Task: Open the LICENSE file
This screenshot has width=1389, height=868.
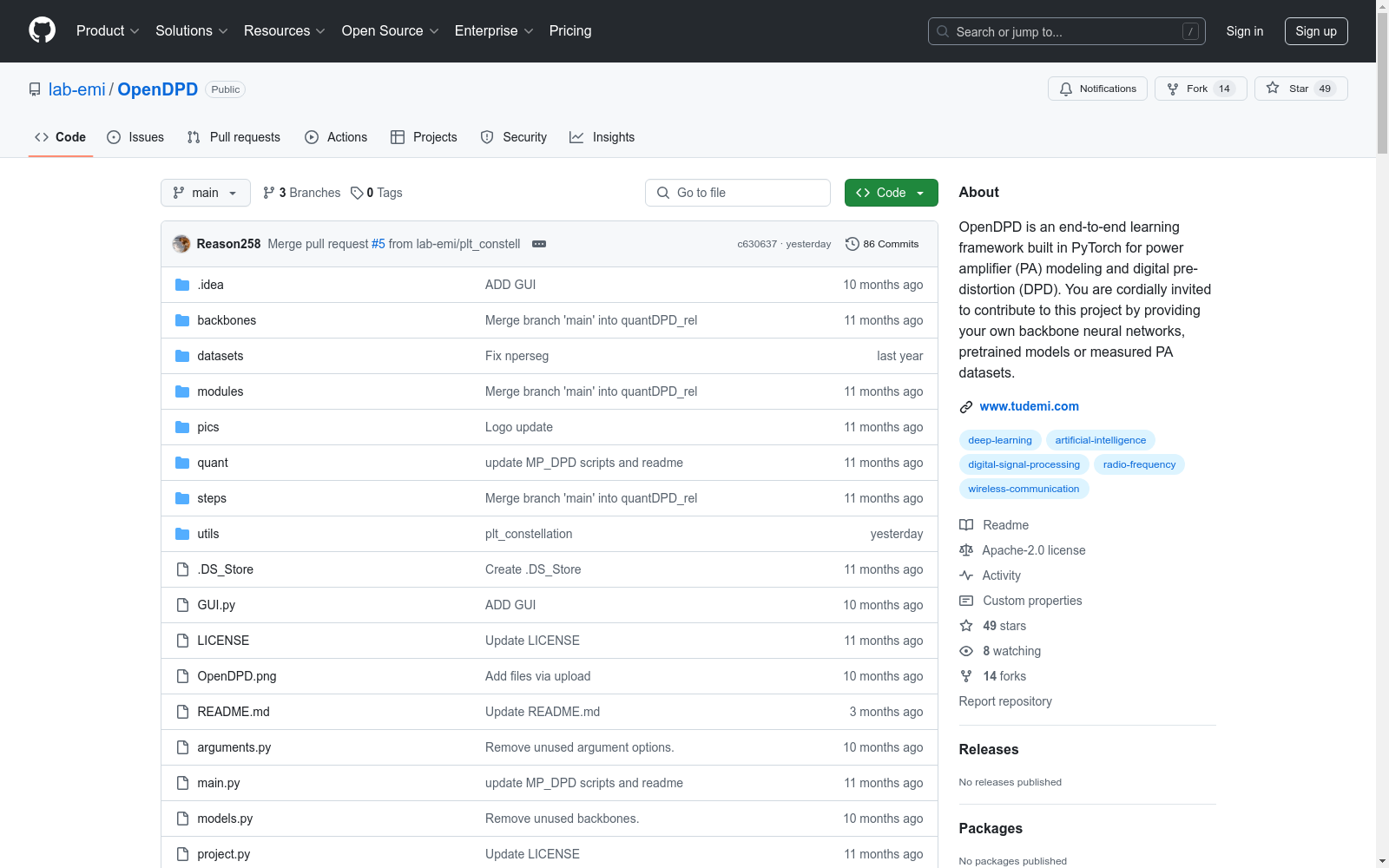Action: click(223, 641)
